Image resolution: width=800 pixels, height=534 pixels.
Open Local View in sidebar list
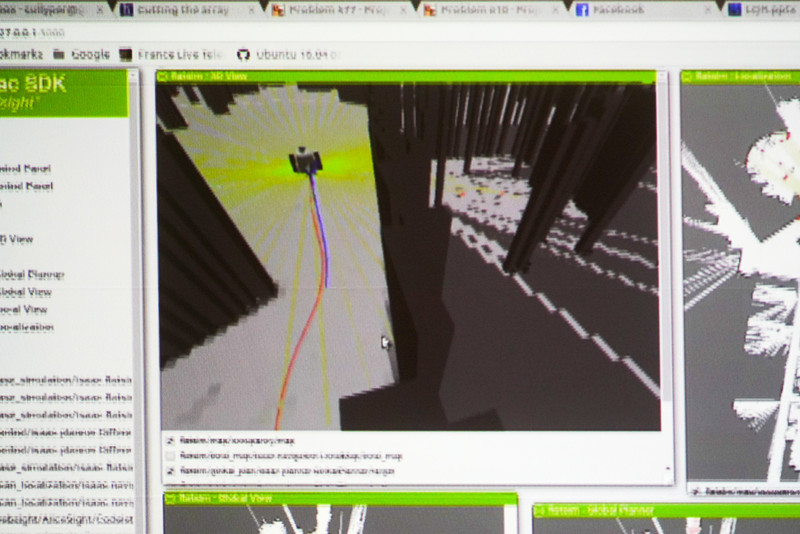click(23, 310)
